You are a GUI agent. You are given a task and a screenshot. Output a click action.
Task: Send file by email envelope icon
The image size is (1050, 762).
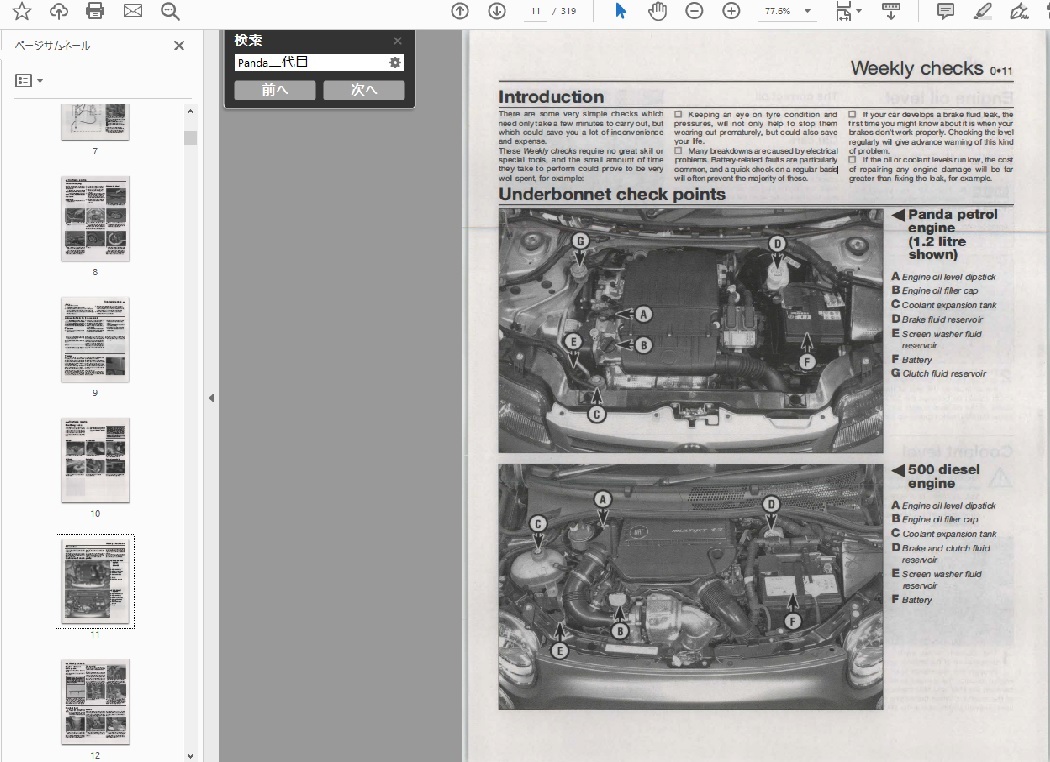coord(133,11)
